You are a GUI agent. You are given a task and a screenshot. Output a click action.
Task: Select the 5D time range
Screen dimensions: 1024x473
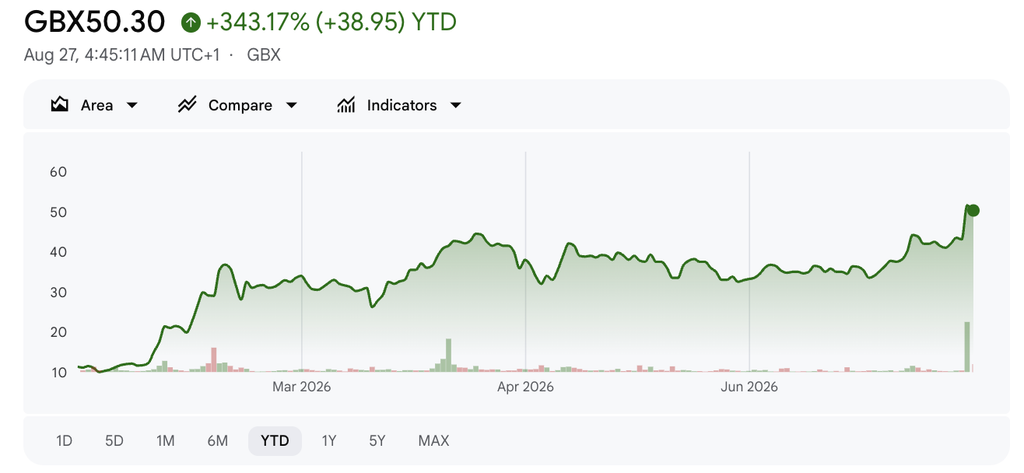click(114, 441)
